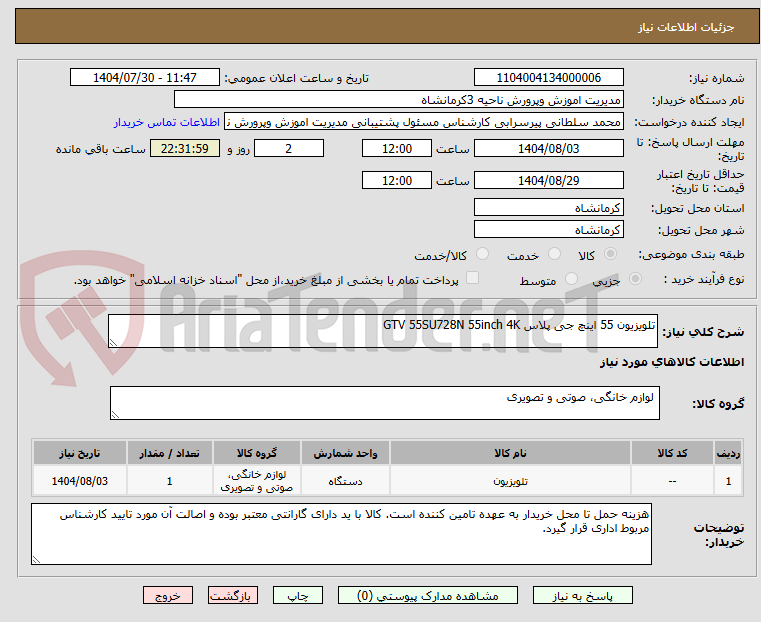
Task: Click the نوع فرآیند خرید label
Action: [x=703, y=279]
